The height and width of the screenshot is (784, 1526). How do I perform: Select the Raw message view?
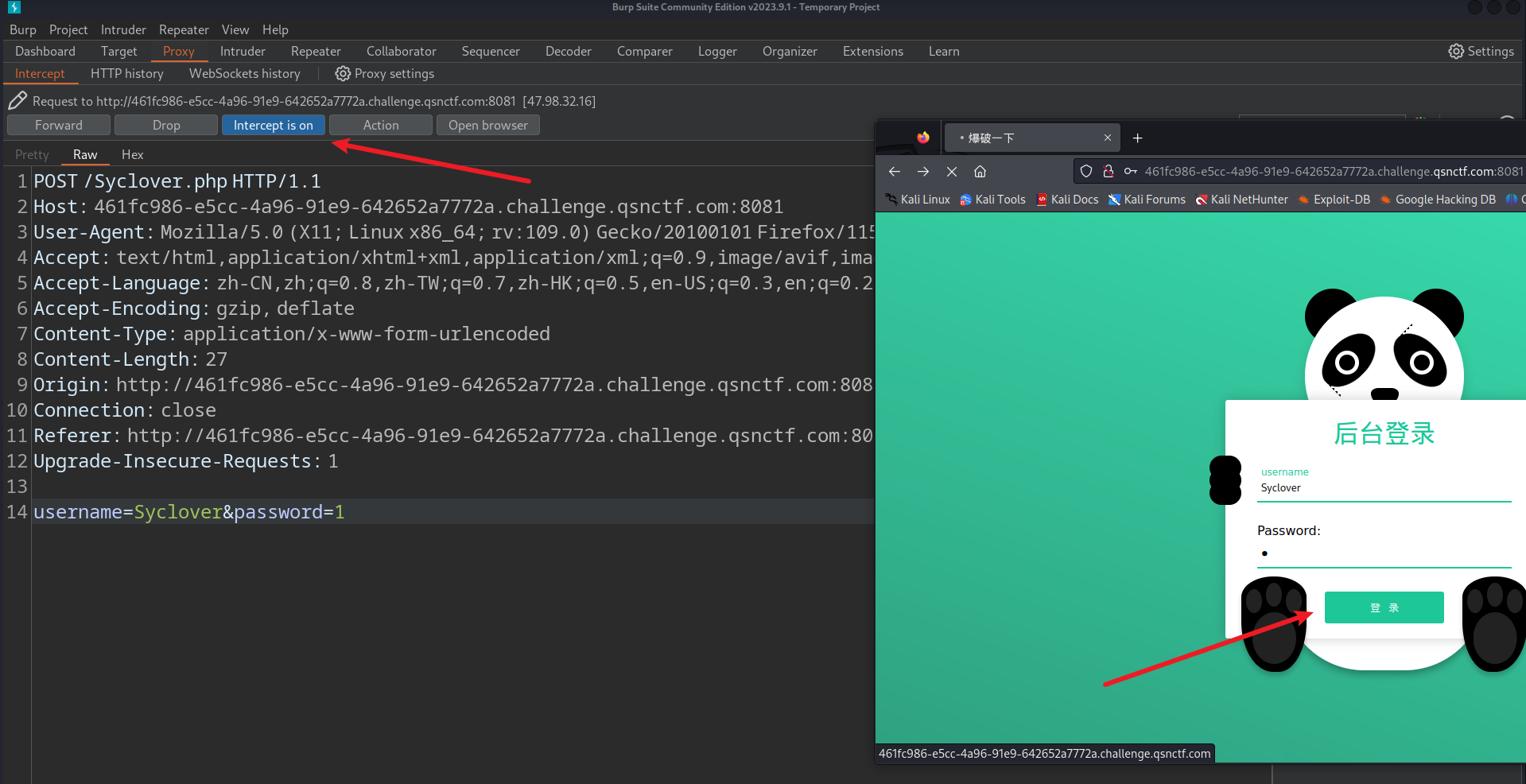coord(85,154)
